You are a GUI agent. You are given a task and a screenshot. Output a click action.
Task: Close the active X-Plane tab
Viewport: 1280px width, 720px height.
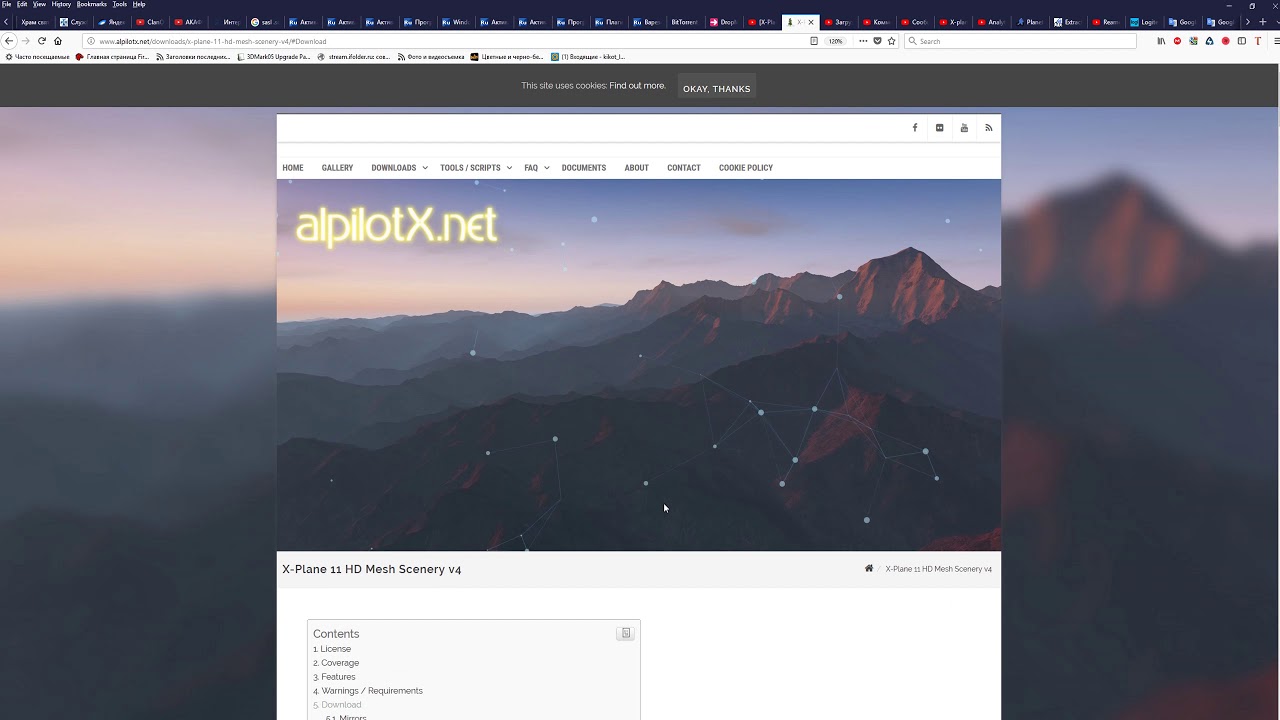(x=811, y=22)
